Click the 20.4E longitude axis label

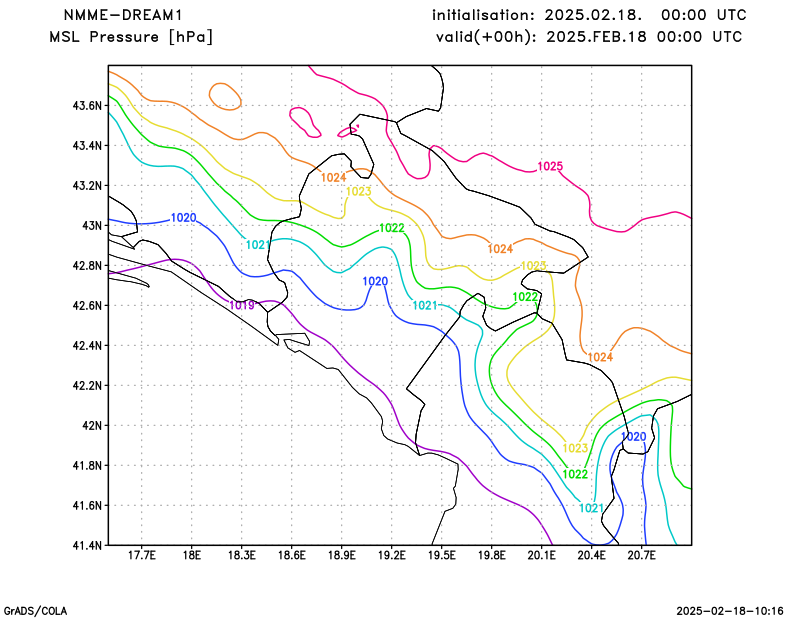pyautogui.click(x=592, y=555)
